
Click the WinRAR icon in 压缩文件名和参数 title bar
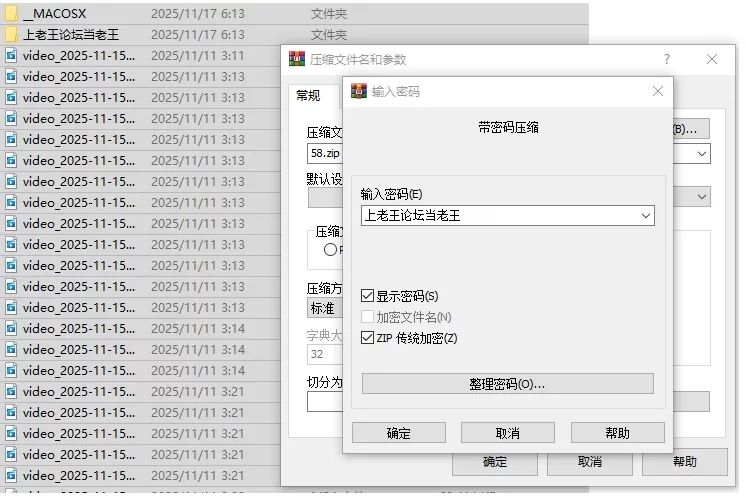[x=297, y=59]
